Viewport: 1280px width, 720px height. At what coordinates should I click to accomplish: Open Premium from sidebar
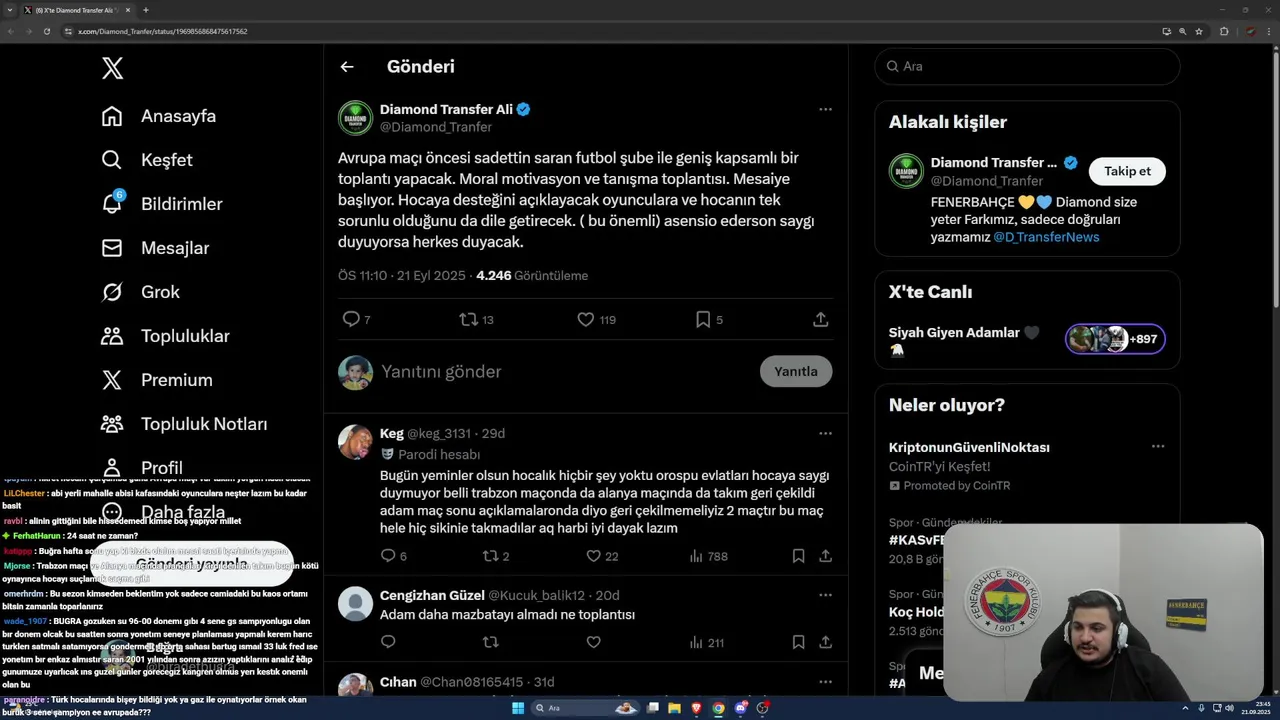(x=156, y=380)
